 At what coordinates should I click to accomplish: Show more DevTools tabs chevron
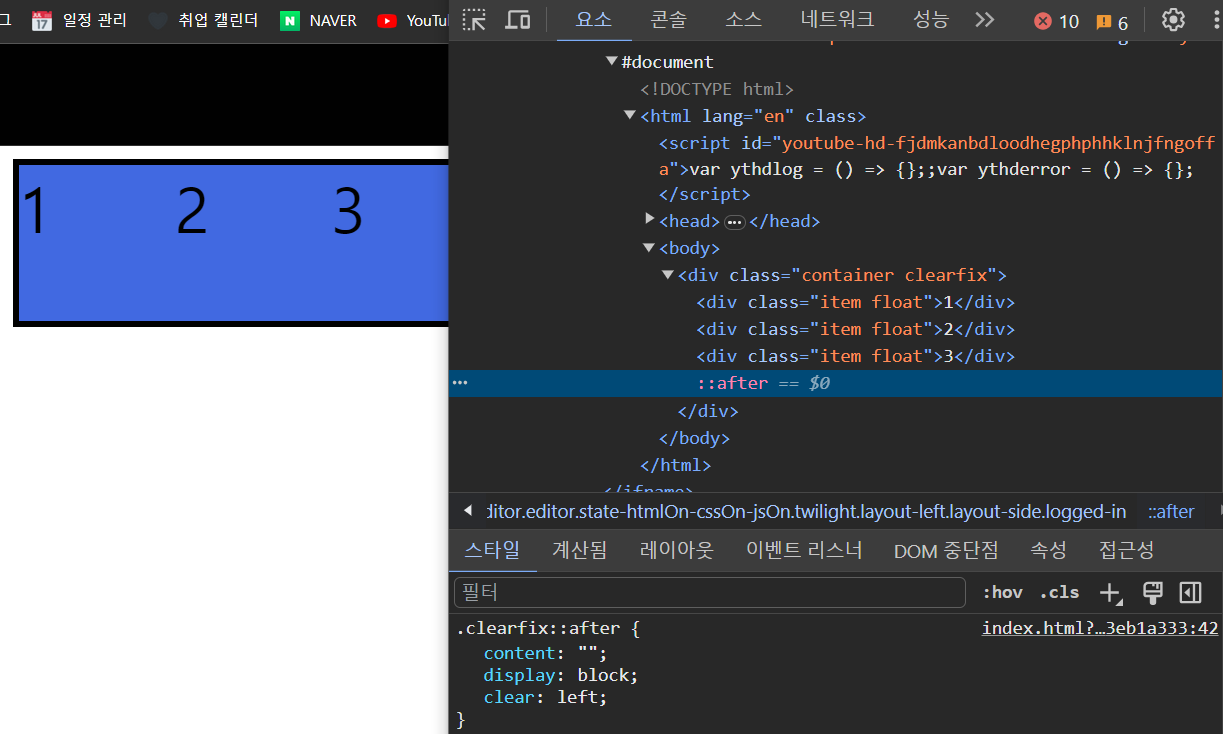point(985,20)
